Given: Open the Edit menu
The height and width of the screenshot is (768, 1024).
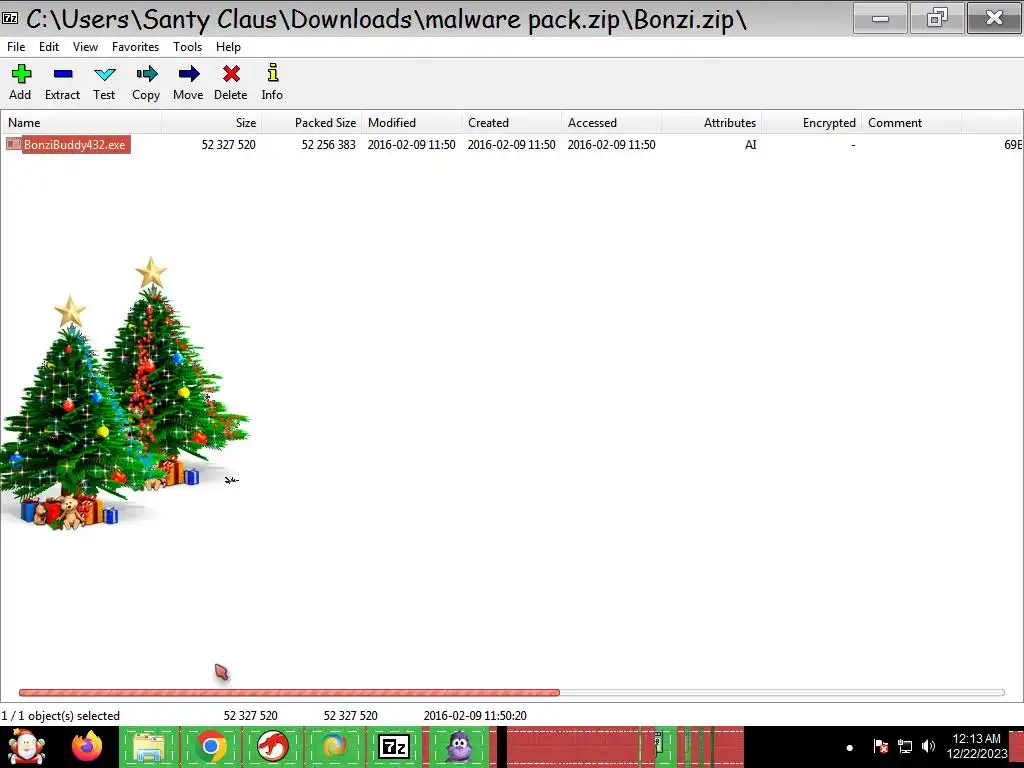Looking at the screenshot, I should (49, 47).
